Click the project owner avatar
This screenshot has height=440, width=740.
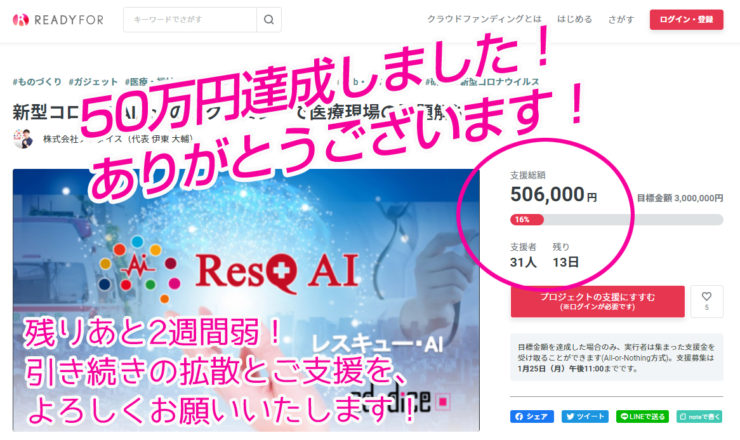23,139
